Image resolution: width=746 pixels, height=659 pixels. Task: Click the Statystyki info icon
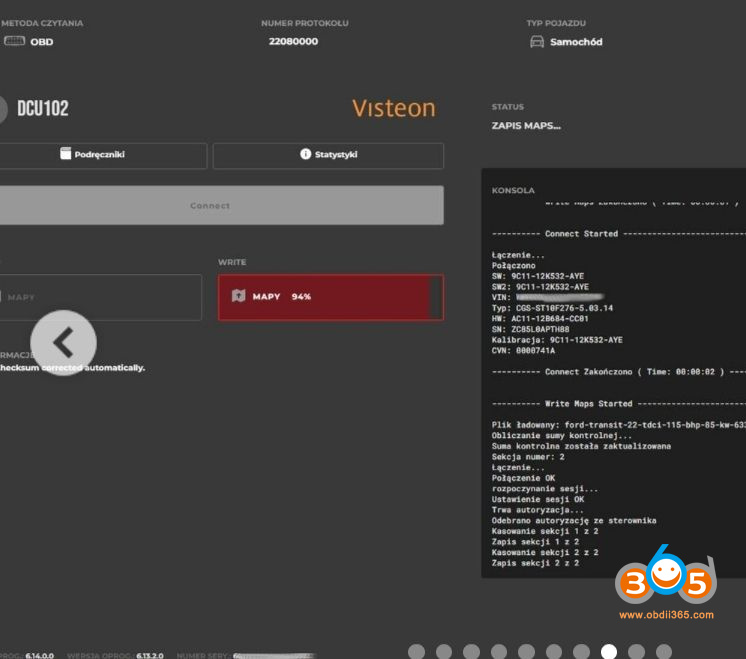[x=306, y=155]
